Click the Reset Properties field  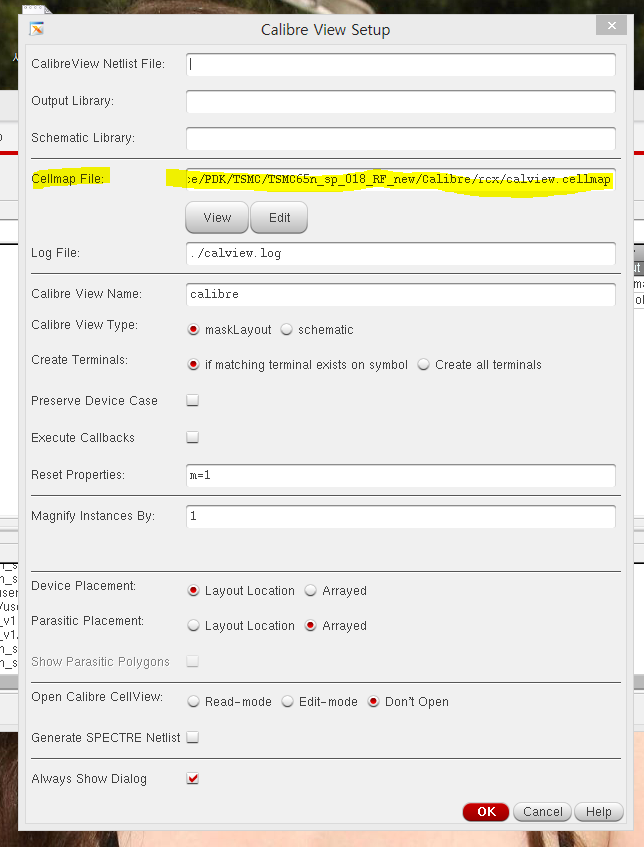coord(400,475)
